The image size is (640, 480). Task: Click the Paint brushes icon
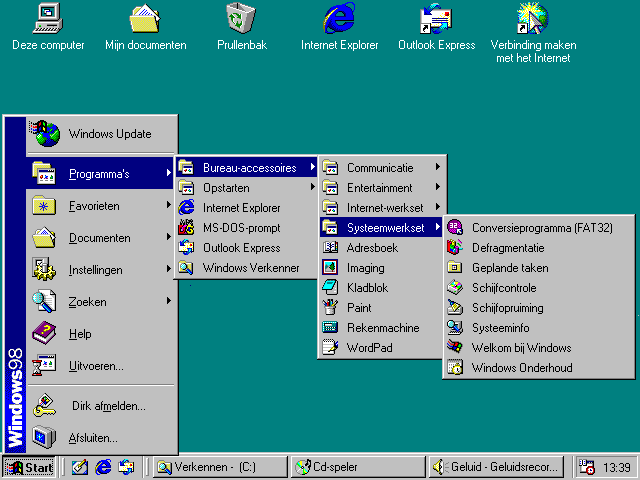tap(330, 307)
